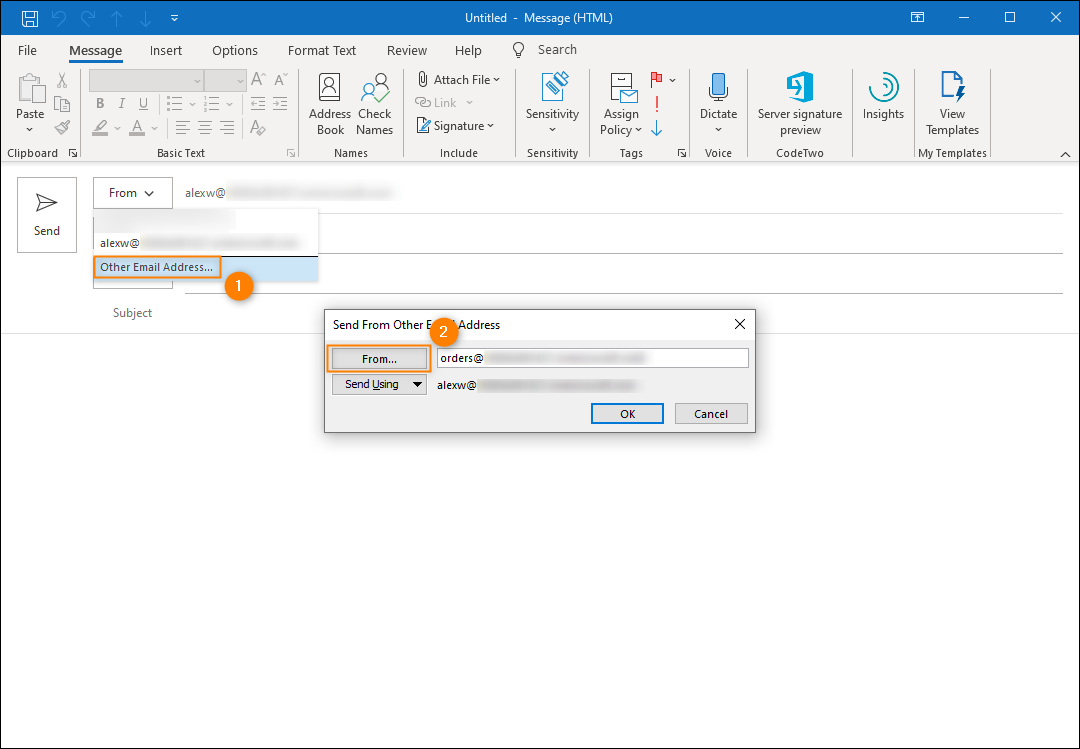This screenshot has width=1080, height=749.
Task: Click the Save icon in title bar
Action: pyautogui.click(x=30, y=18)
